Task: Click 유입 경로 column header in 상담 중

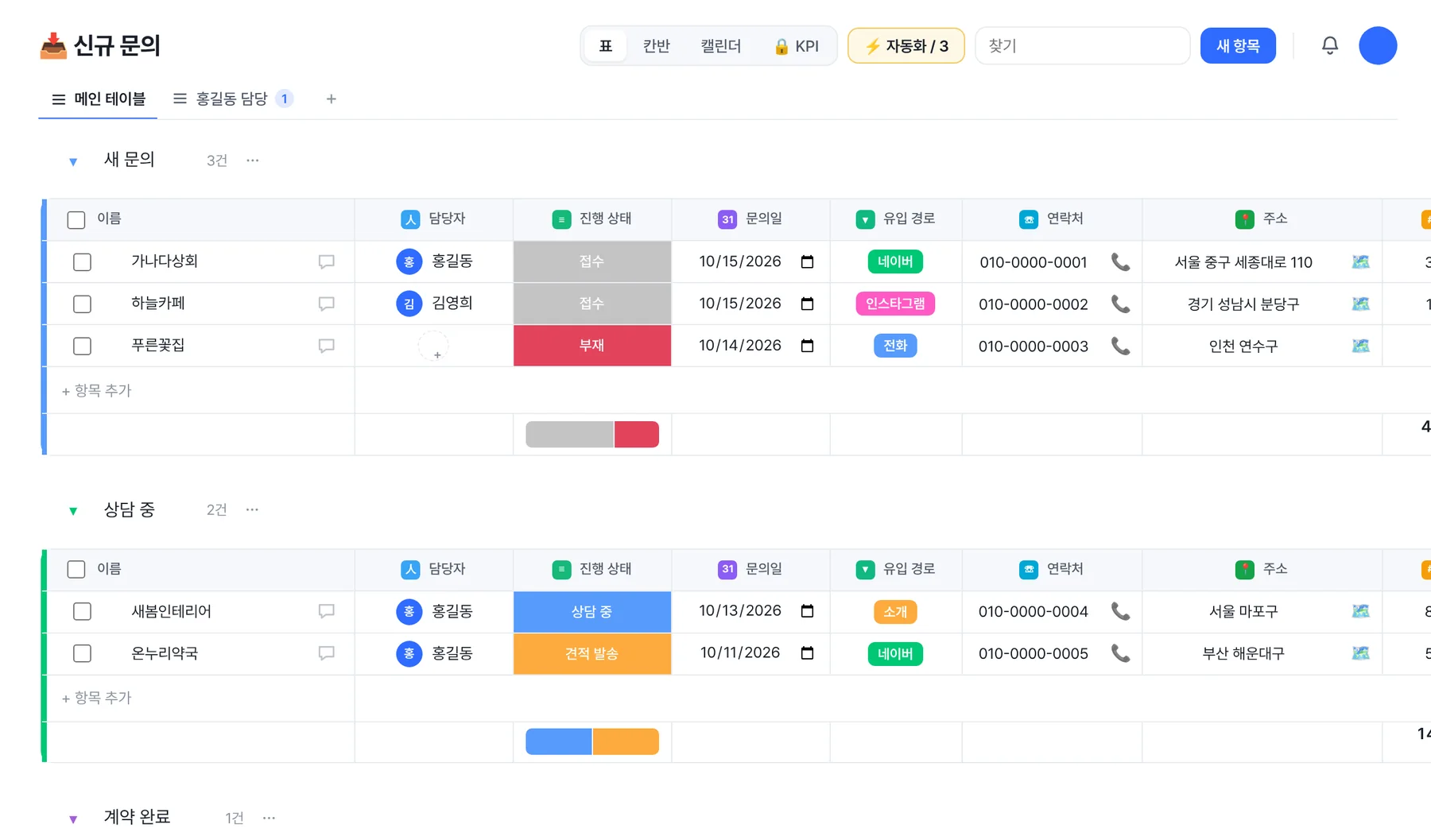Action: (x=896, y=570)
